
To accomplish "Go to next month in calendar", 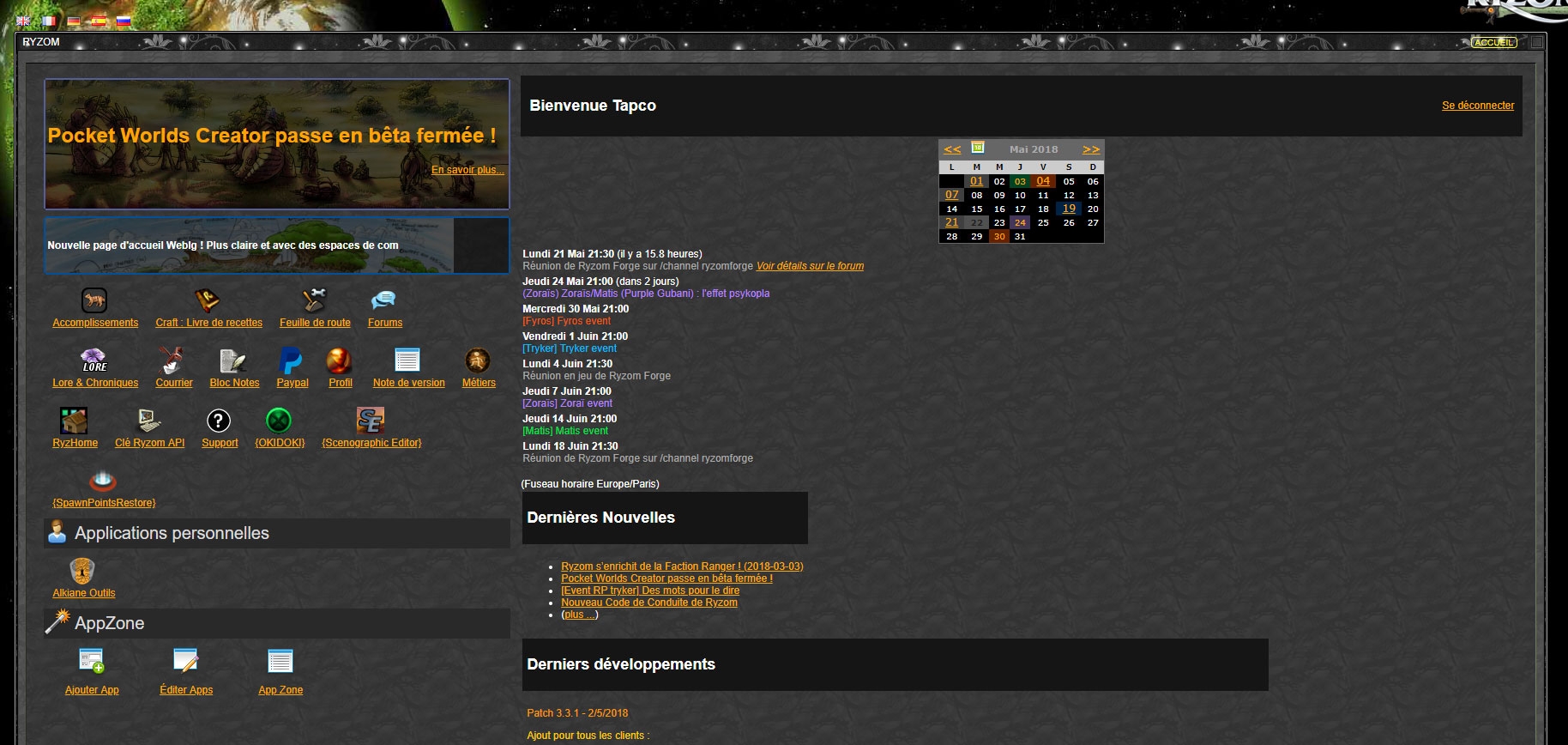I will pyautogui.click(x=1091, y=149).
